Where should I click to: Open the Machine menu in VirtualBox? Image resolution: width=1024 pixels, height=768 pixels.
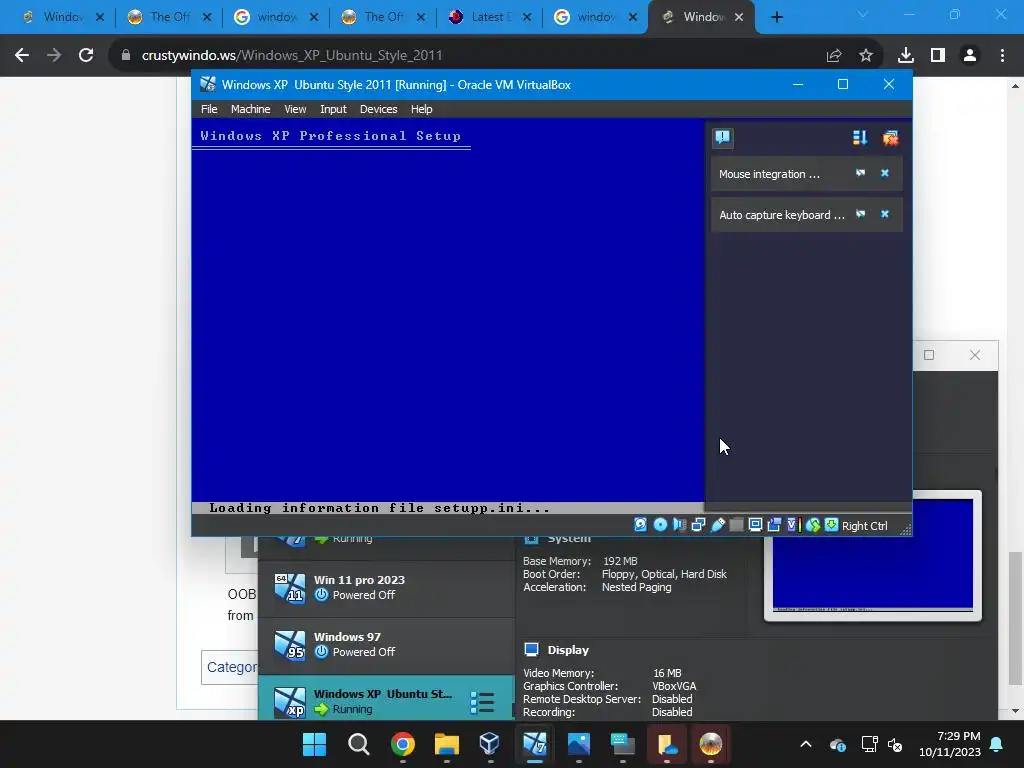pos(250,109)
